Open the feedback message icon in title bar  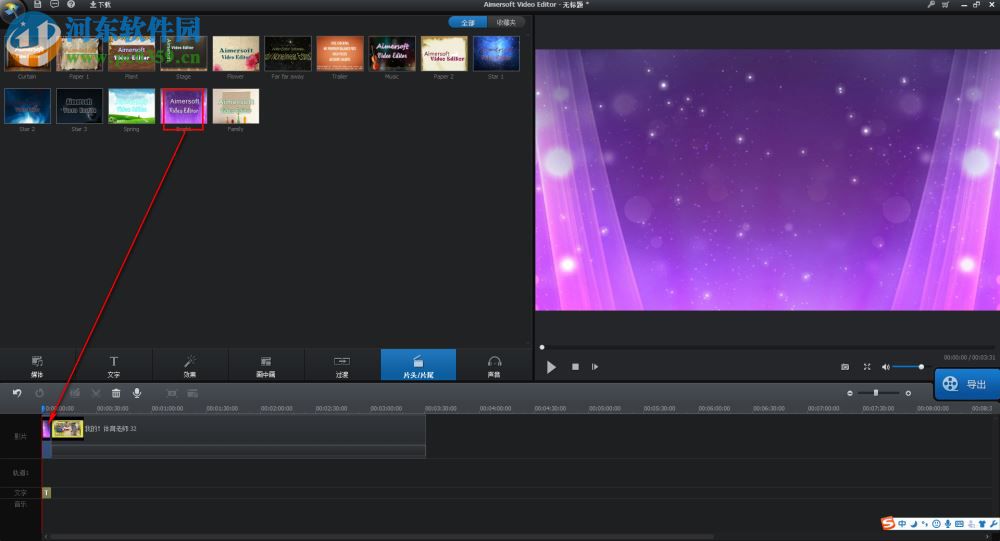point(54,4)
